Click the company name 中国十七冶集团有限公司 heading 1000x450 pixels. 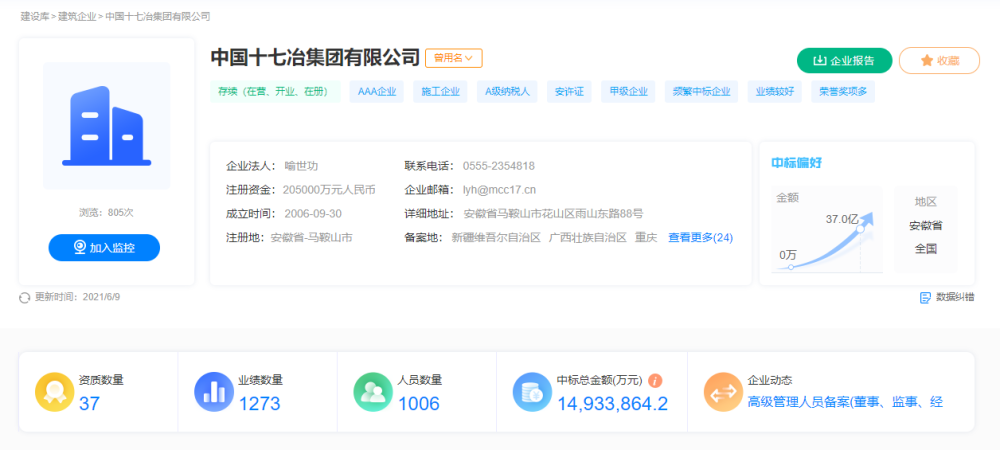(x=315, y=58)
